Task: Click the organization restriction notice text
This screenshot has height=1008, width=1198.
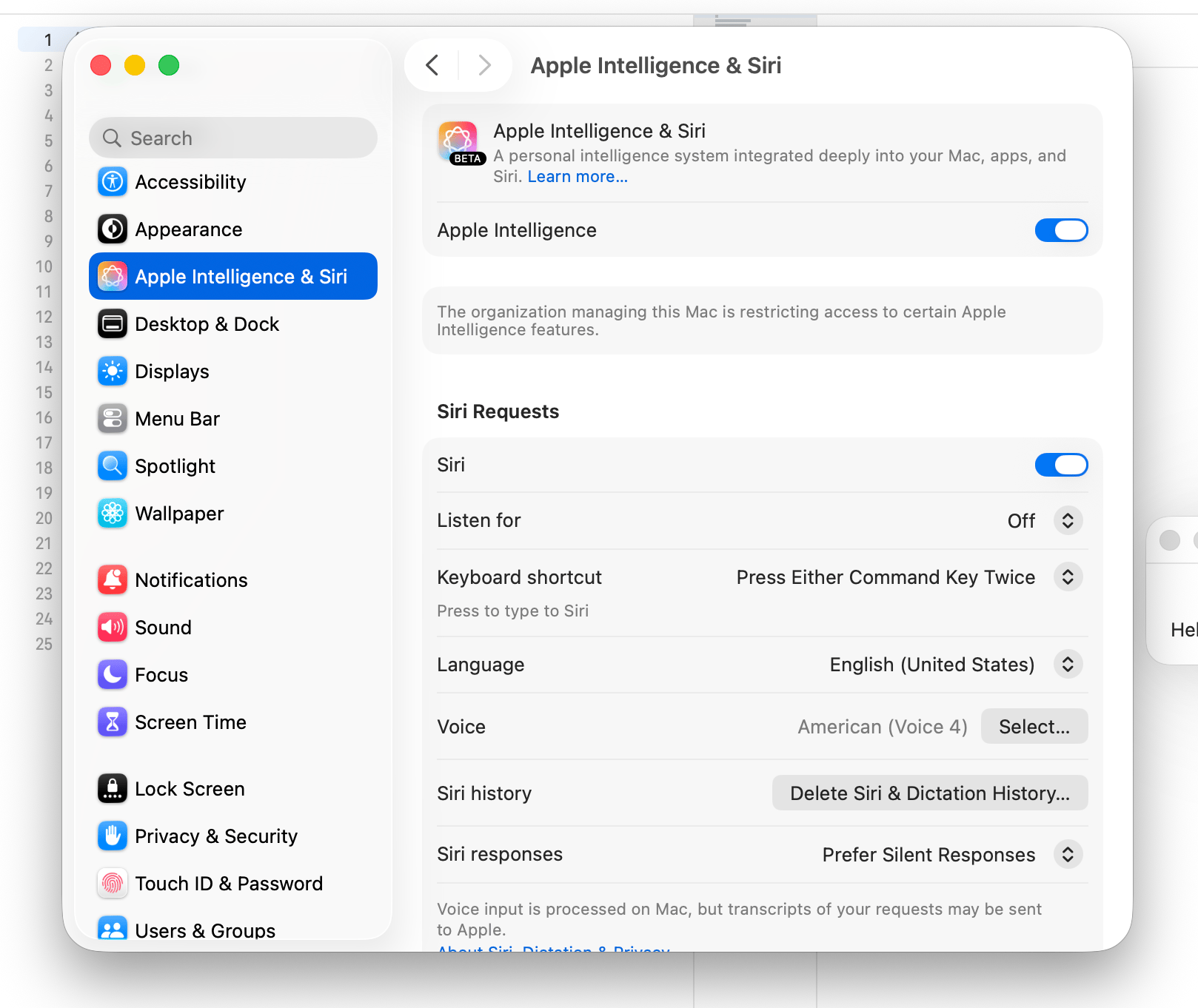Action: coord(721,320)
